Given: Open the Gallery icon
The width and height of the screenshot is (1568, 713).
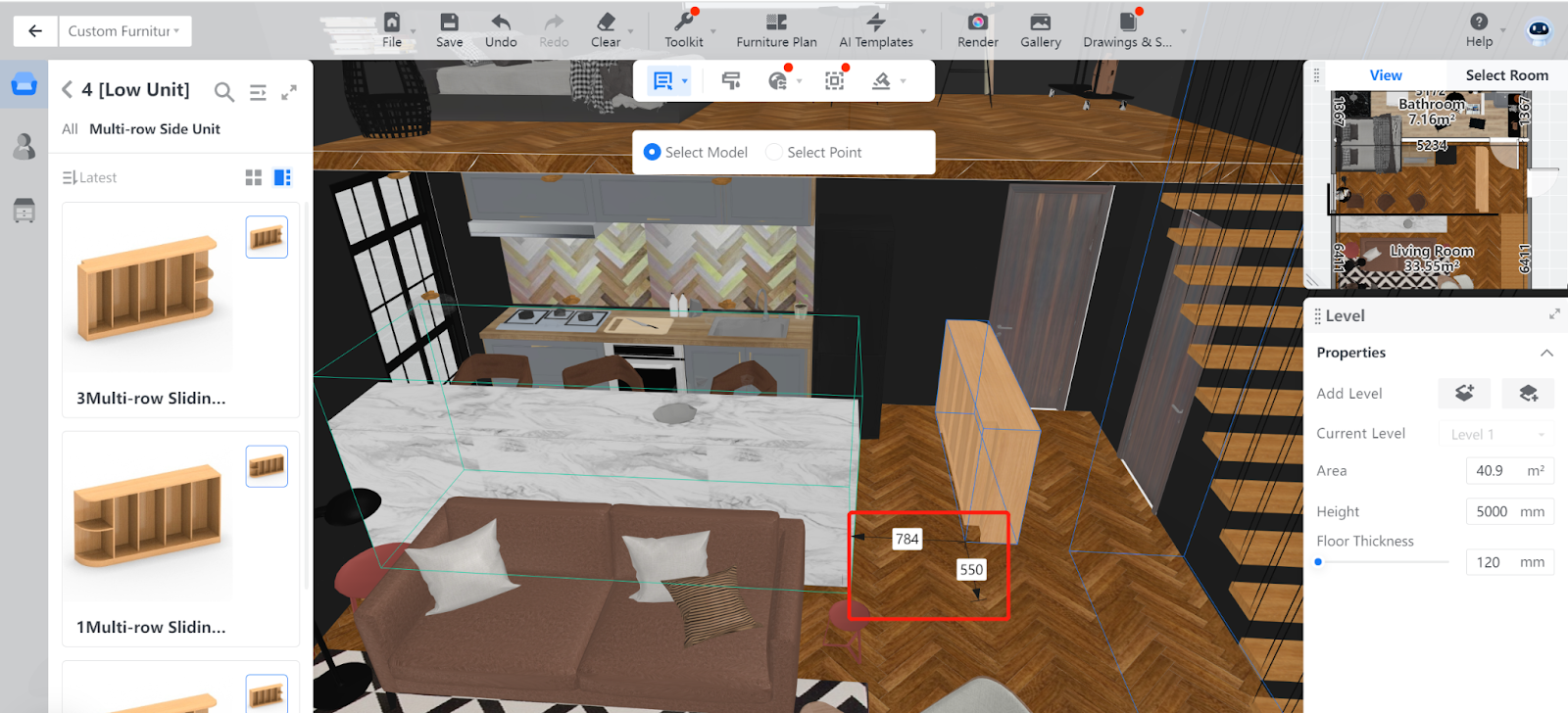Looking at the screenshot, I should [x=1040, y=24].
